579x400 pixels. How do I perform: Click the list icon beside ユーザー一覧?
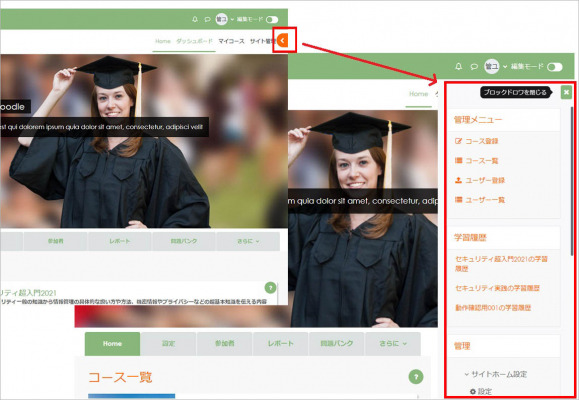(x=458, y=199)
